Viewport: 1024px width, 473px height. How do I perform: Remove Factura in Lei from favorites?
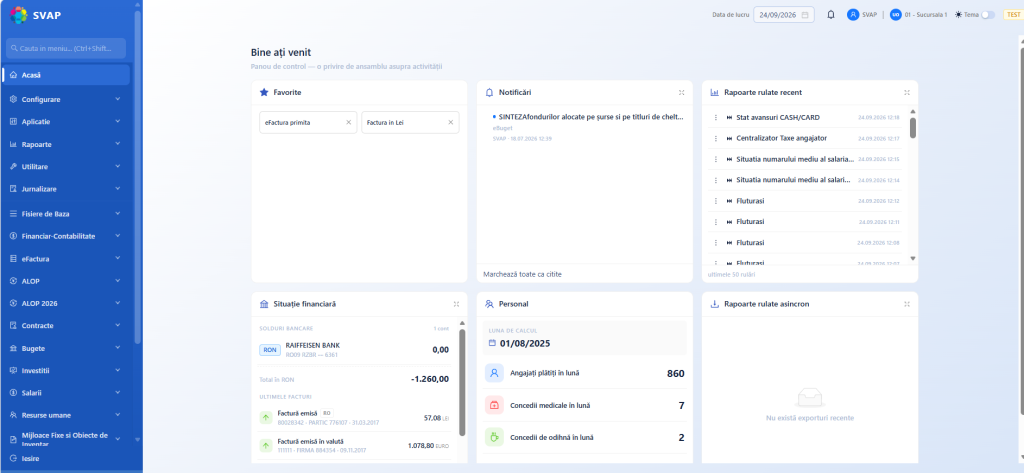point(451,122)
